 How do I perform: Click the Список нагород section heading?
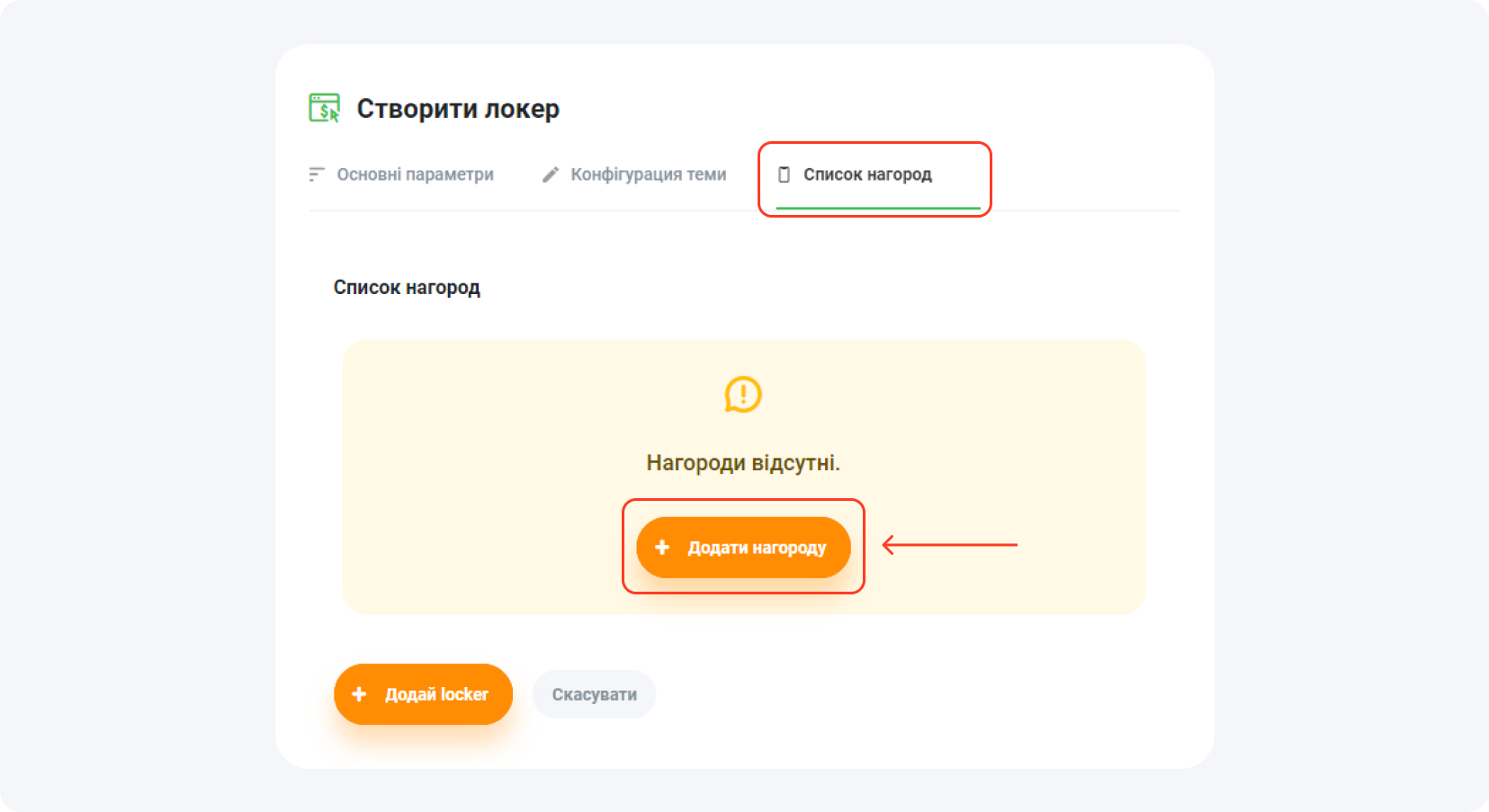click(407, 287)
